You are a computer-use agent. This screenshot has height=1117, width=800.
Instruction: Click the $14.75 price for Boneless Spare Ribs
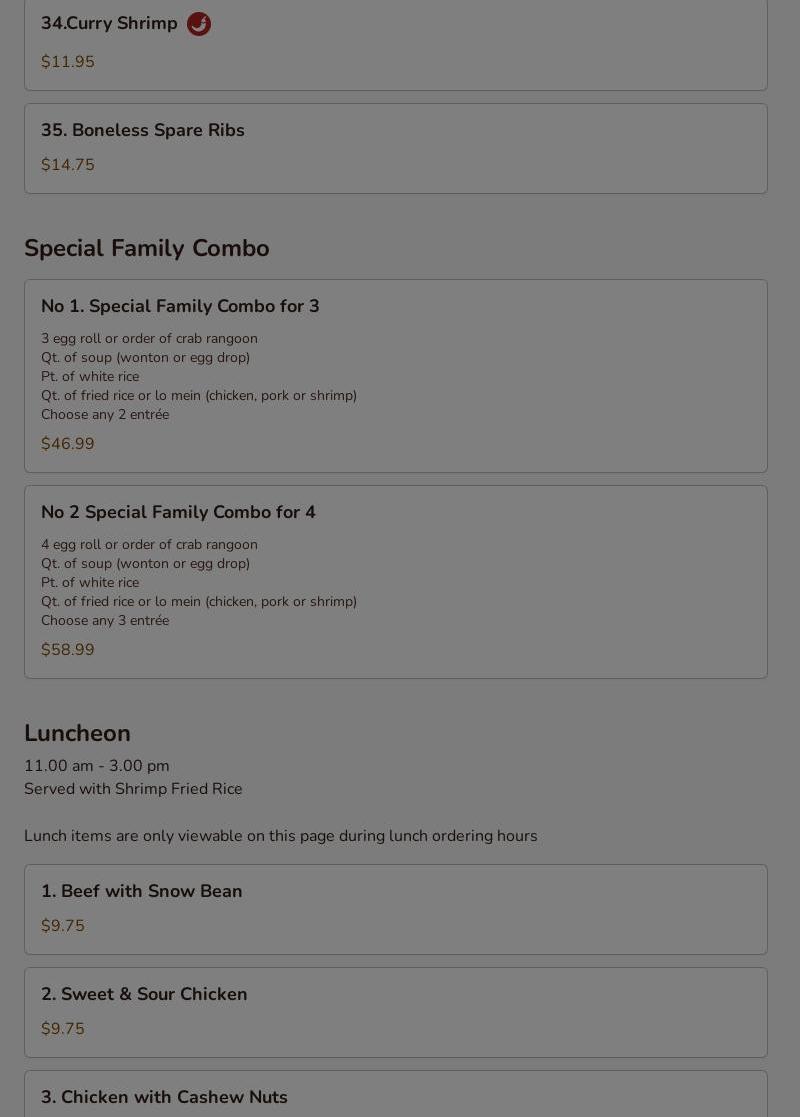pyautogui.click(x=68, y=165)
